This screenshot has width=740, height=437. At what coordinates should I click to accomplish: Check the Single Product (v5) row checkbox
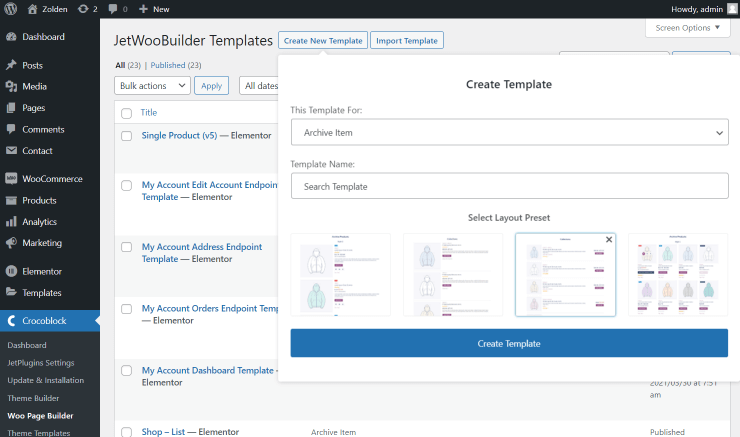click(x=126, y=136)
